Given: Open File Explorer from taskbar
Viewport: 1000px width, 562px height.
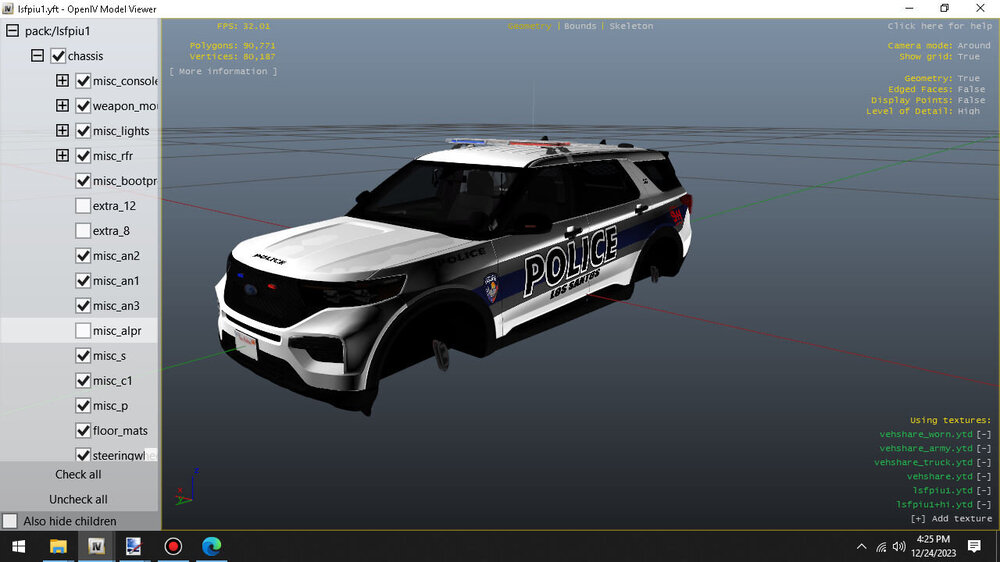Looking at the screenshot, I should (58, 547).
